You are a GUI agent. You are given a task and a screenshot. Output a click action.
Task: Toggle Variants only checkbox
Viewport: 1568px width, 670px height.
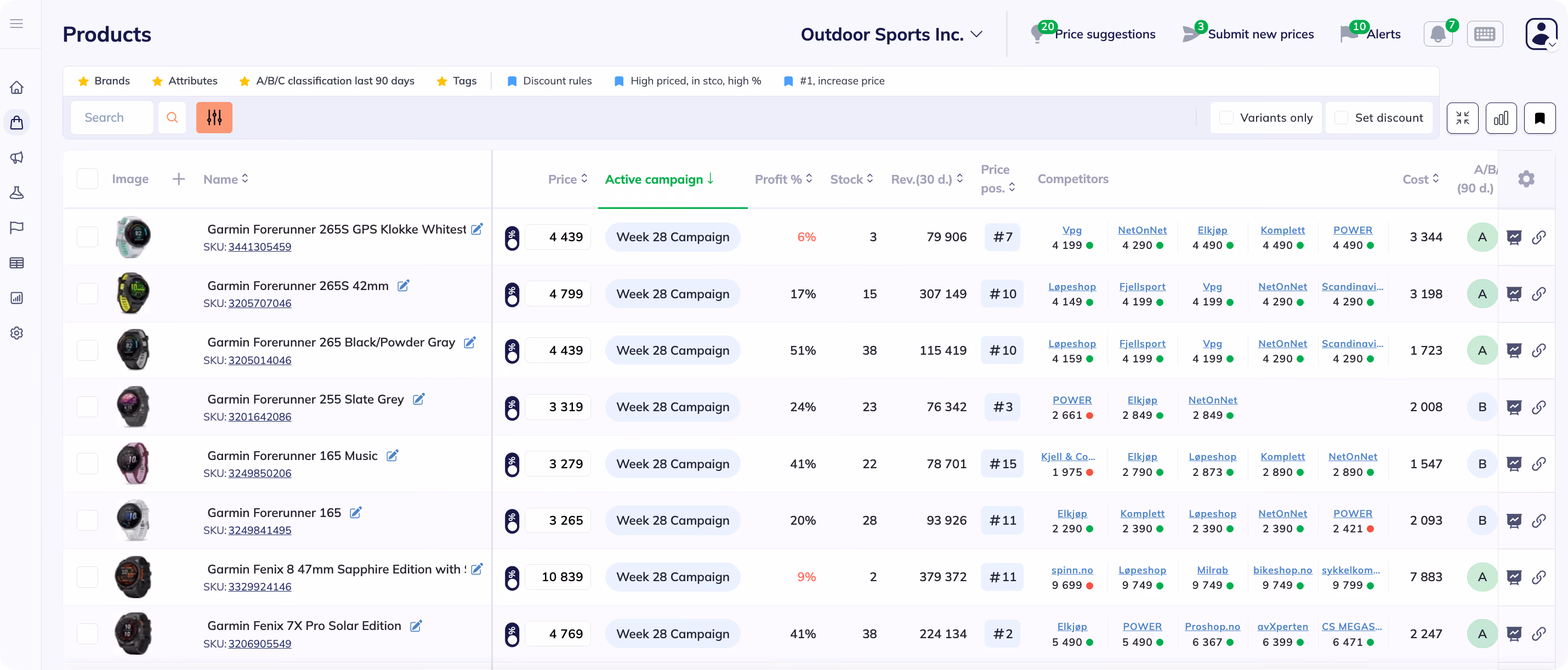coord(1226,118)
